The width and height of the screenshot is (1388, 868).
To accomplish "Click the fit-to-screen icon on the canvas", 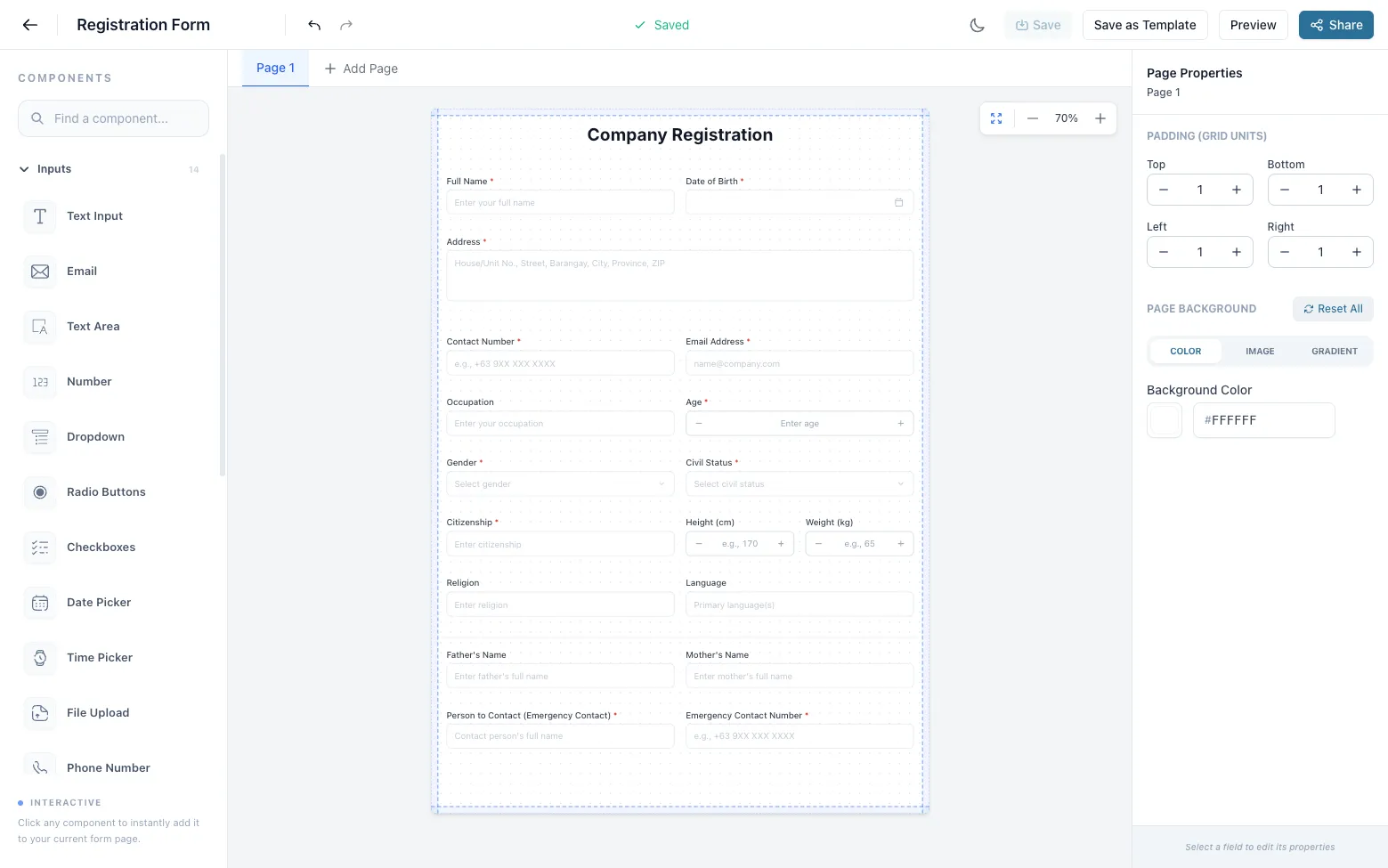I will click(x=996, y=118).
